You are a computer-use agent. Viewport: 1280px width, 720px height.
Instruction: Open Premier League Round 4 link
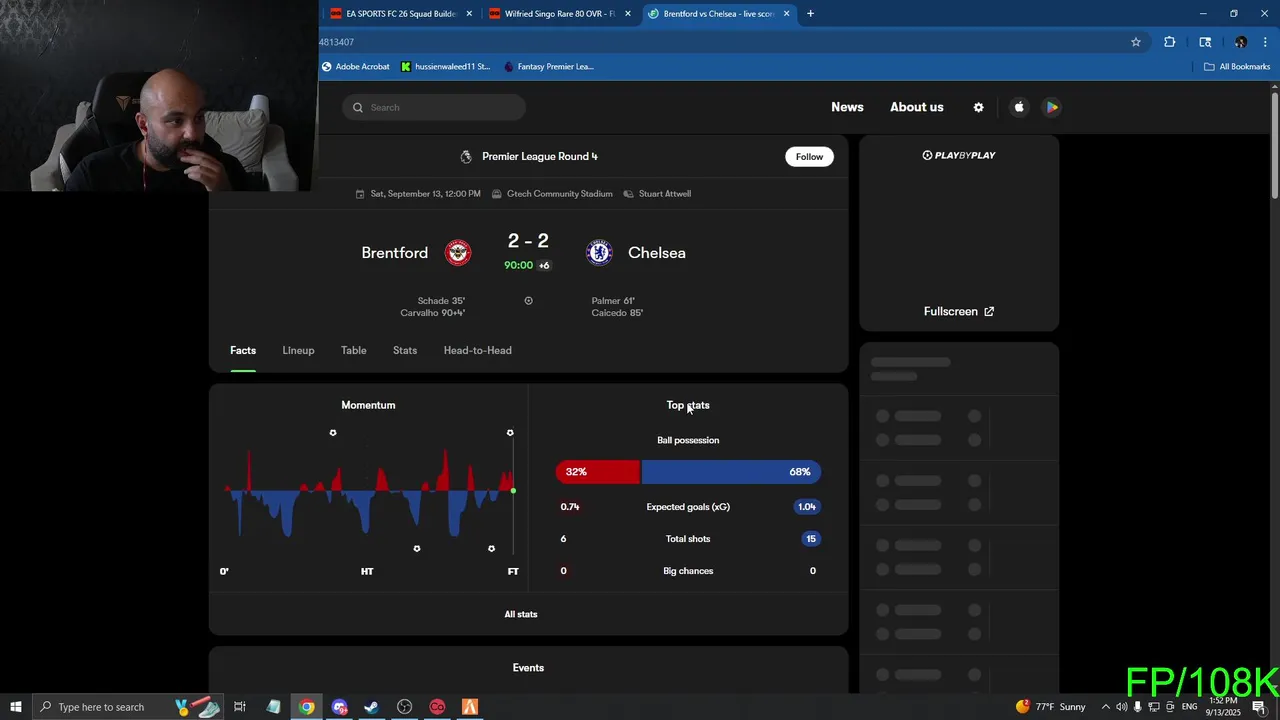coord(540,156)
